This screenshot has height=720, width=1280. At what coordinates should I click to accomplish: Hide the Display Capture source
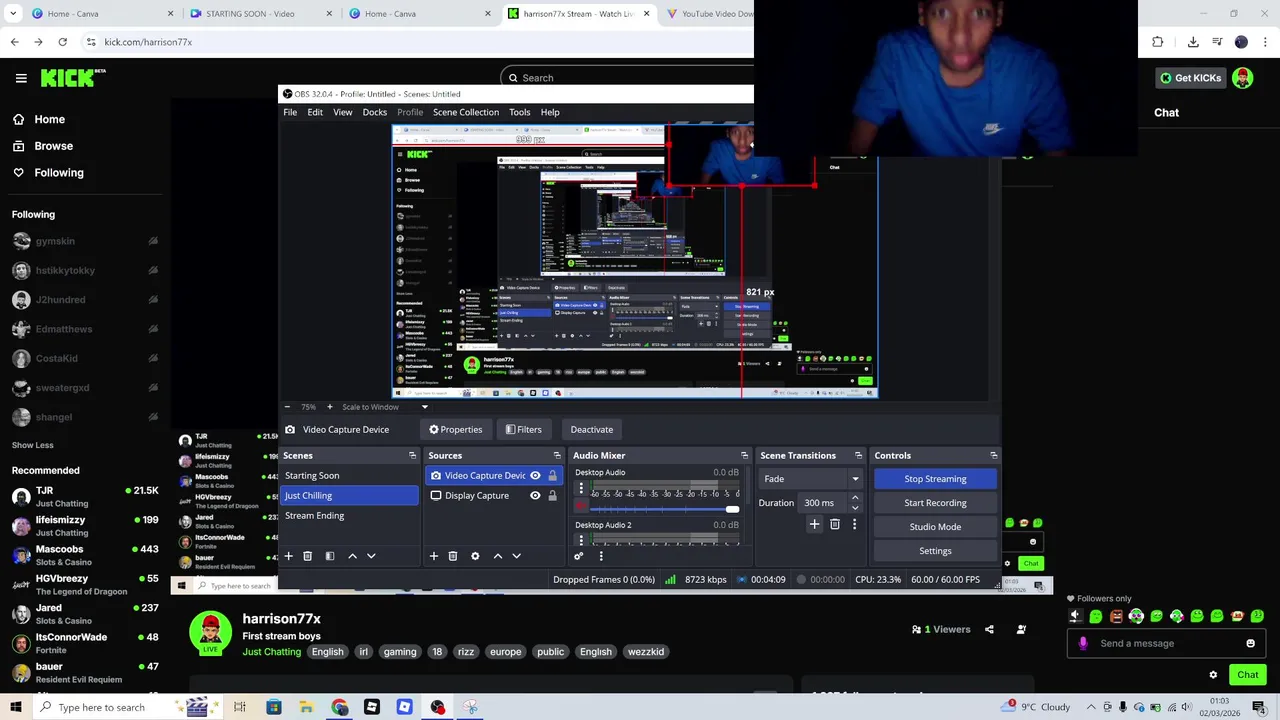click(535, 496)
